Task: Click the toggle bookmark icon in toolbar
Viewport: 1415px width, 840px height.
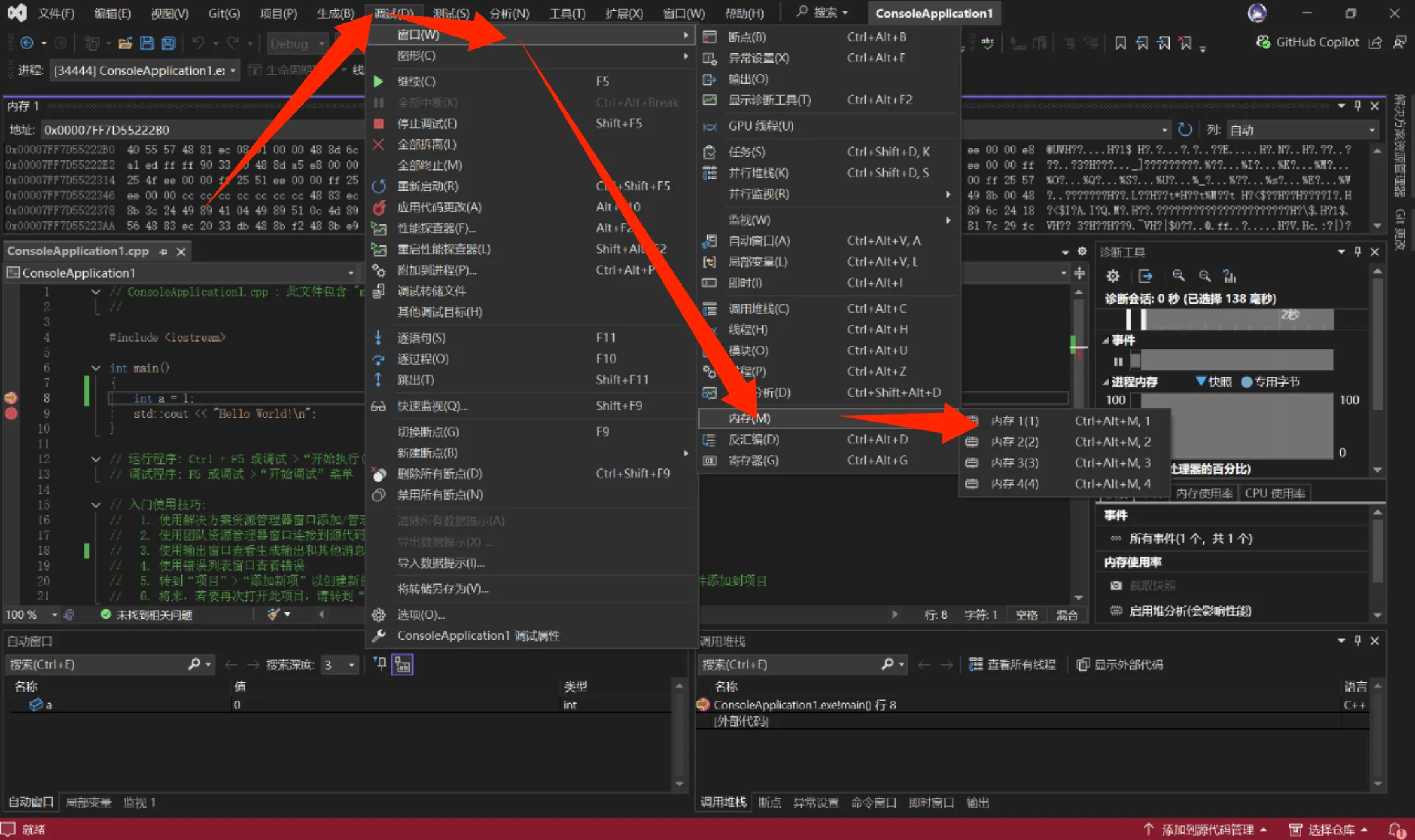Action: click(1120, 43)
